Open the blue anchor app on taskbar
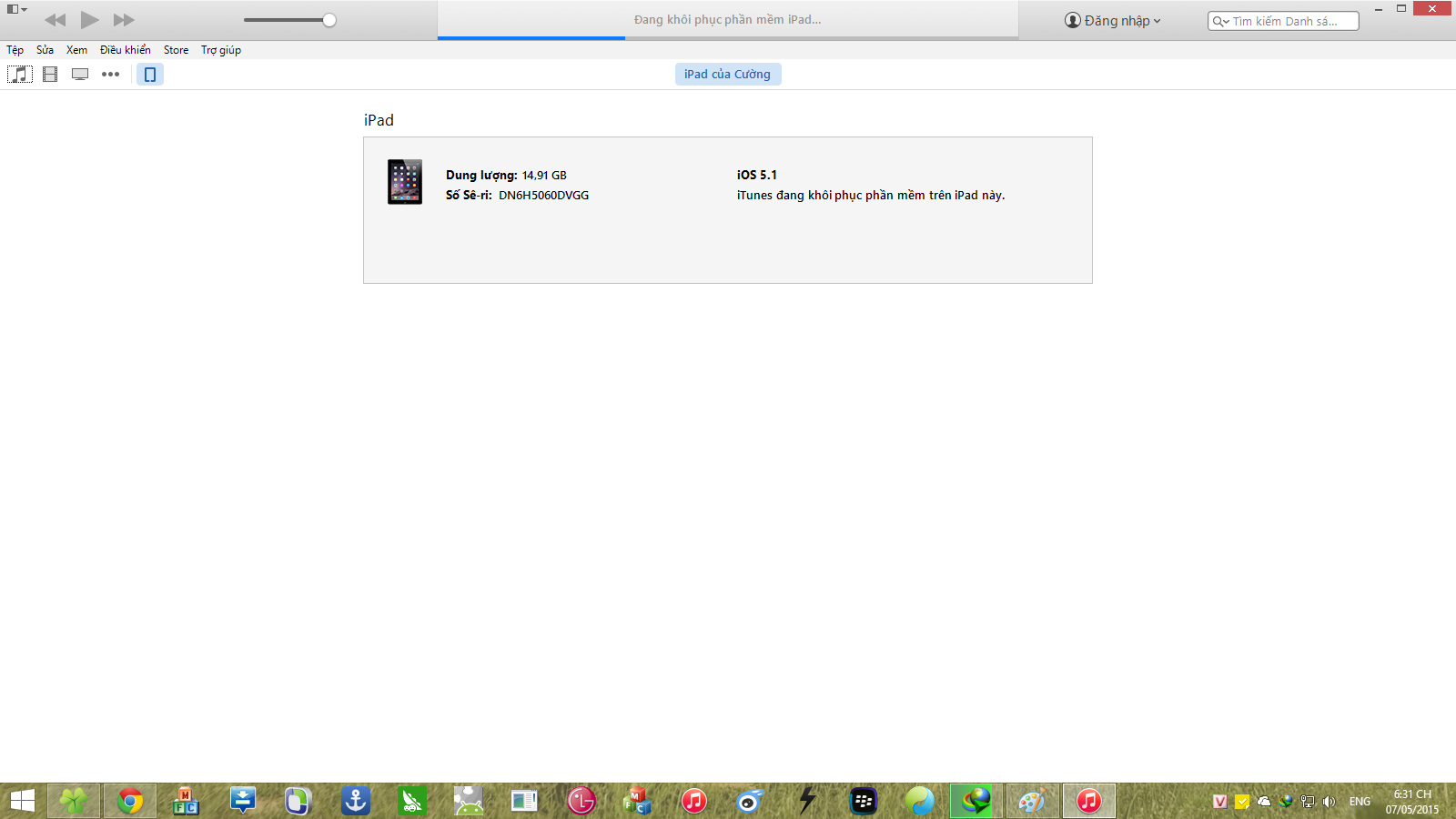This screenshot has width=1456, height=819. (x=356, y=801)
